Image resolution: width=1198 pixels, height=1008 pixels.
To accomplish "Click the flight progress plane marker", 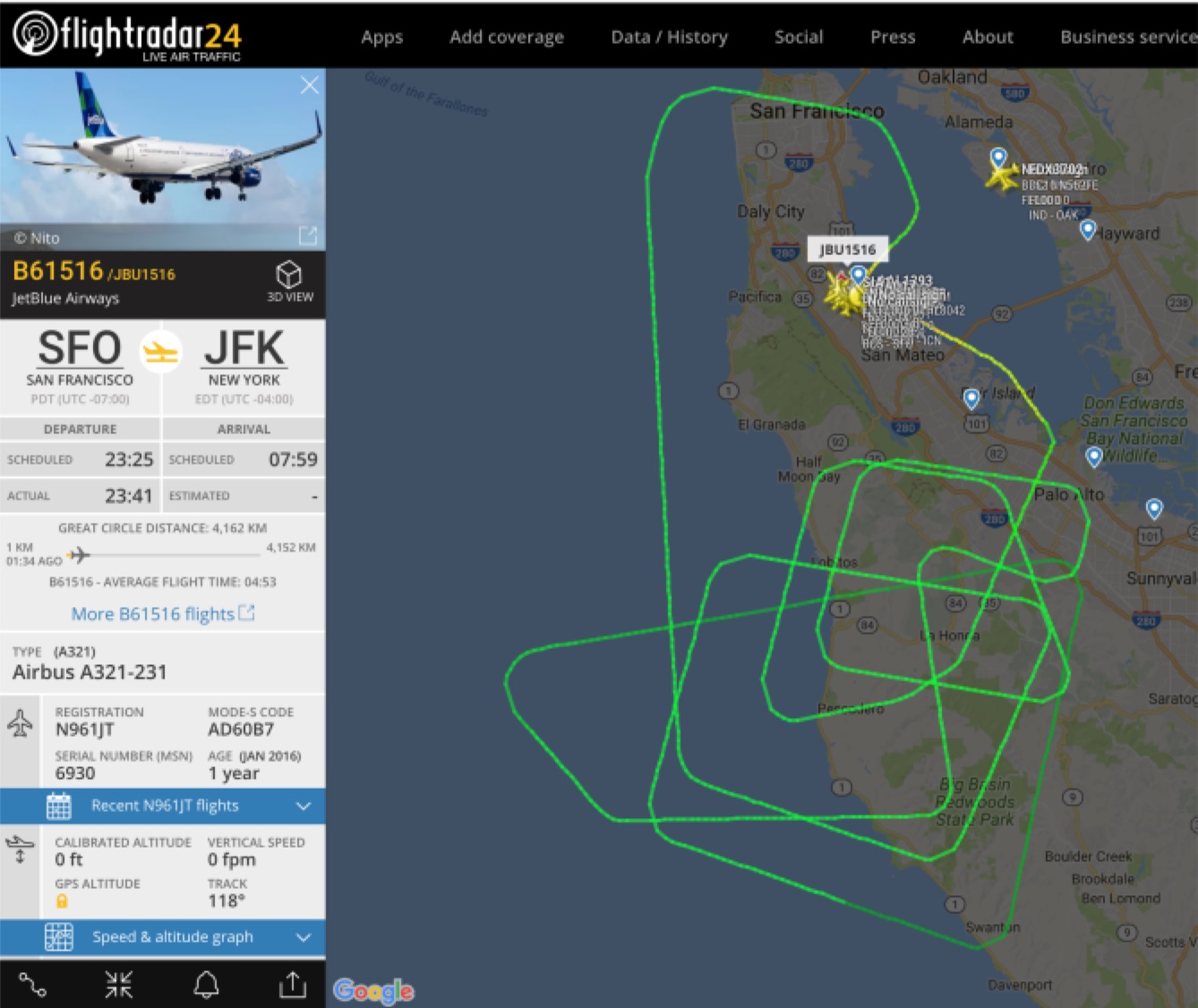I will [79, 555].
